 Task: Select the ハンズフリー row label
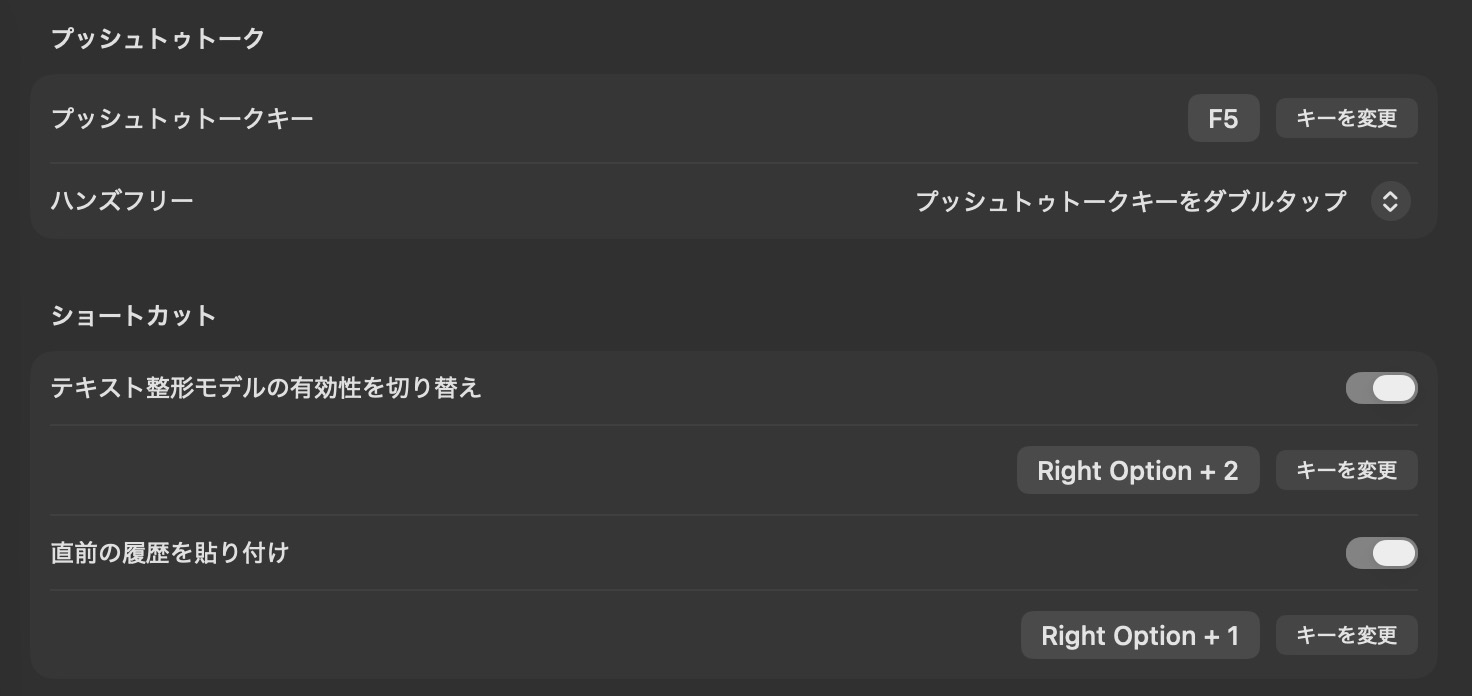tap(122, 201)
